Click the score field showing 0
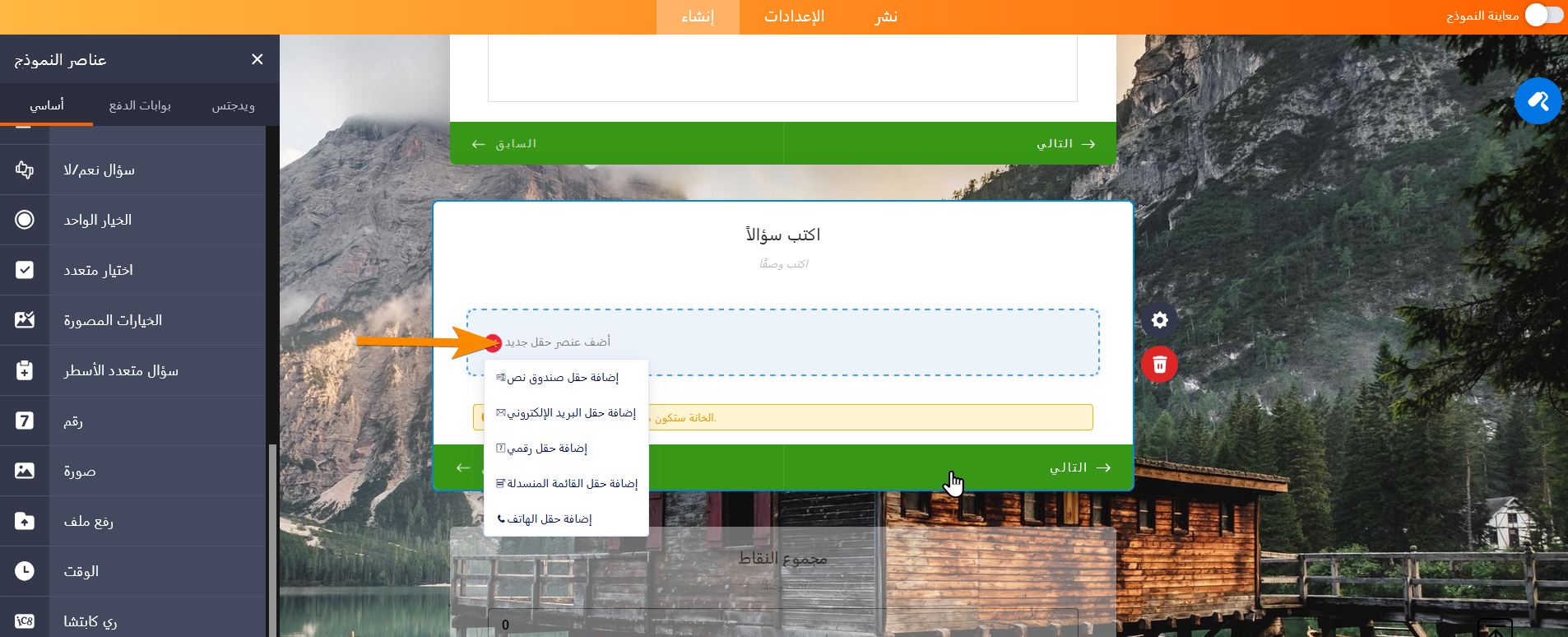The image size is (1568, 637). [x=782, y=624]
